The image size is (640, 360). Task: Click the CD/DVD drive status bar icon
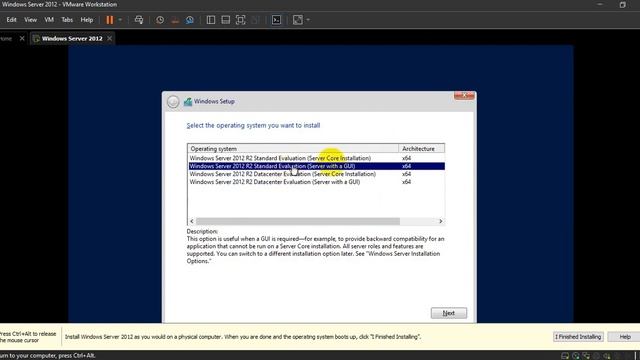pyautogui.click(x=576, y=356)
